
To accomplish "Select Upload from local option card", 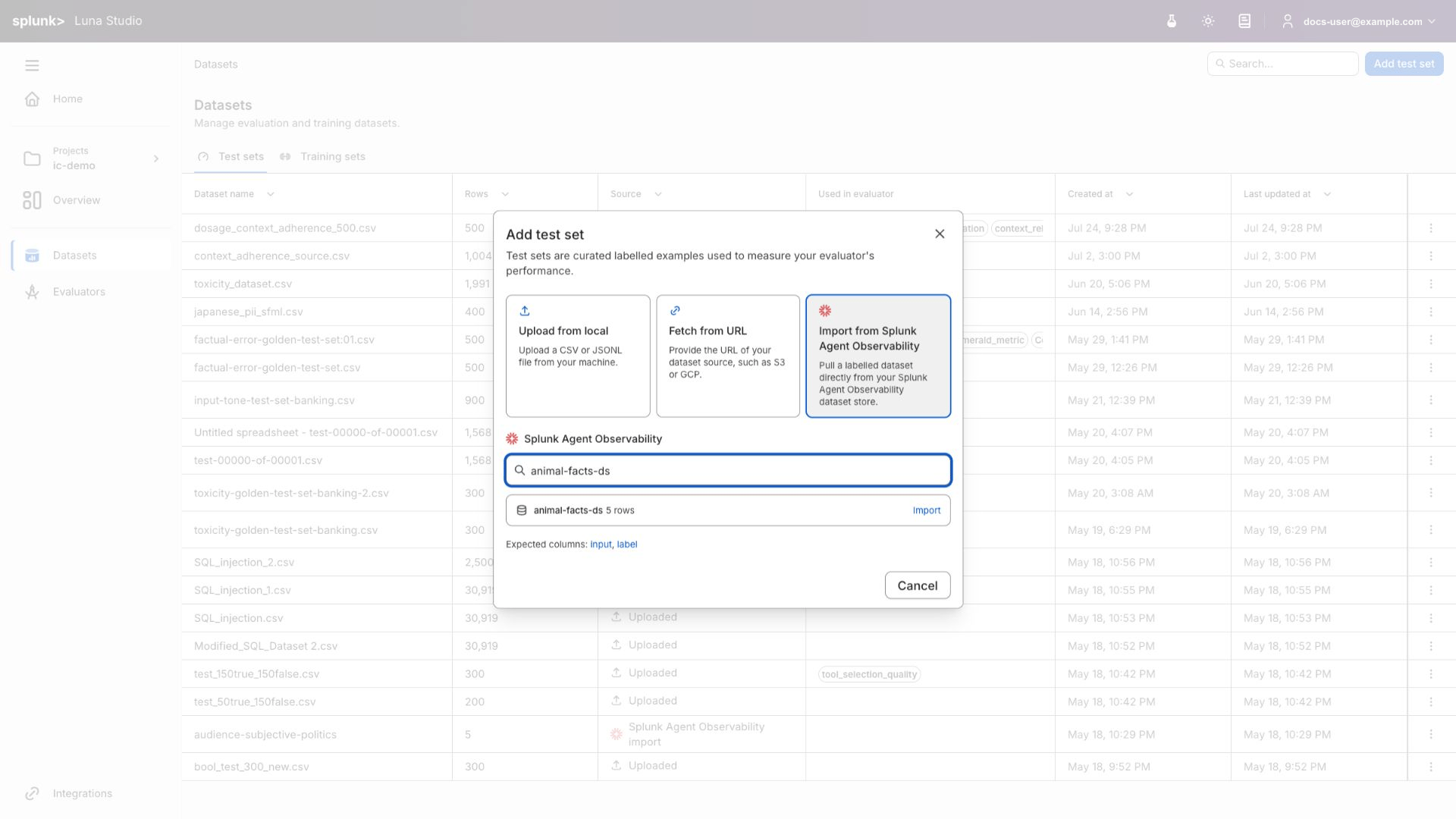I will coord(578,356).
